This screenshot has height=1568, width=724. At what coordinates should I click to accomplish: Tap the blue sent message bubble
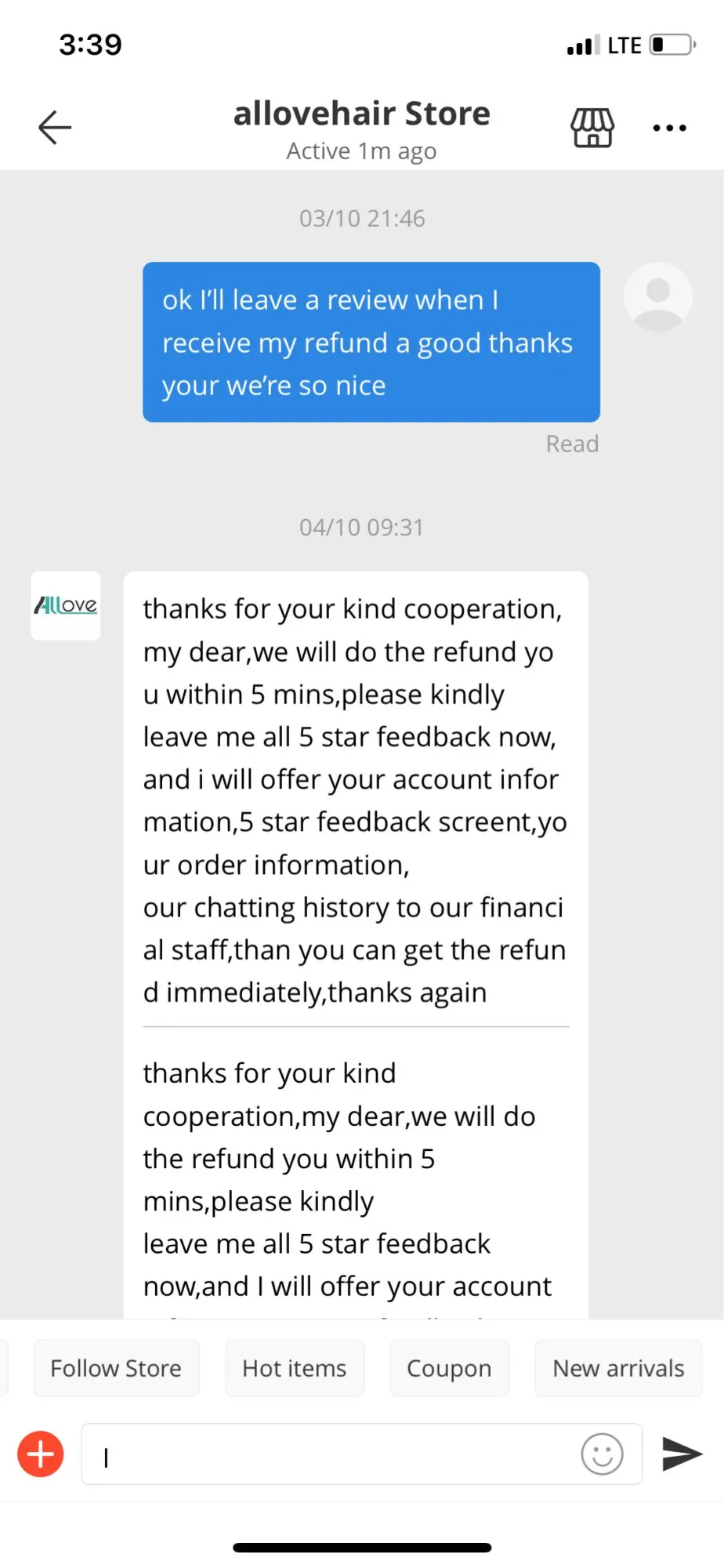(371, 342)
